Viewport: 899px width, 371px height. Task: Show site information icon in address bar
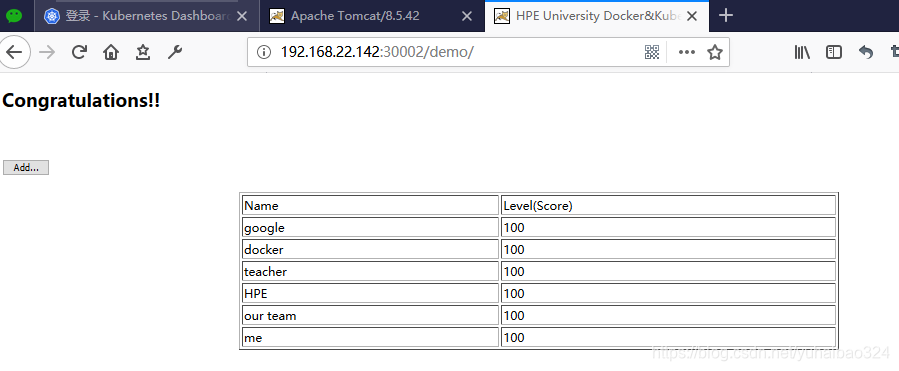[x=264, y=52]
